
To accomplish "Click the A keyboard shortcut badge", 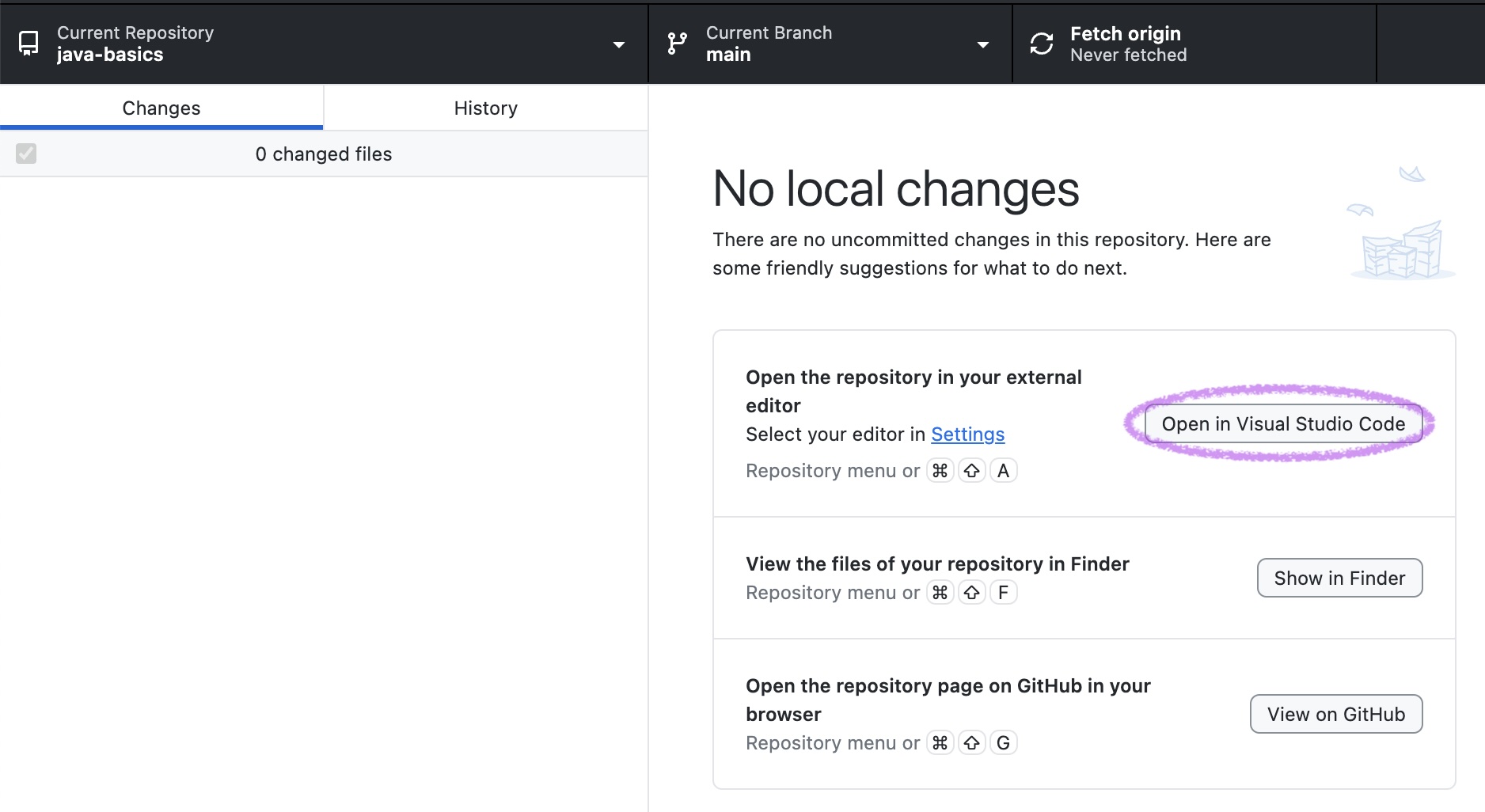I will [x=1003, y=470].
